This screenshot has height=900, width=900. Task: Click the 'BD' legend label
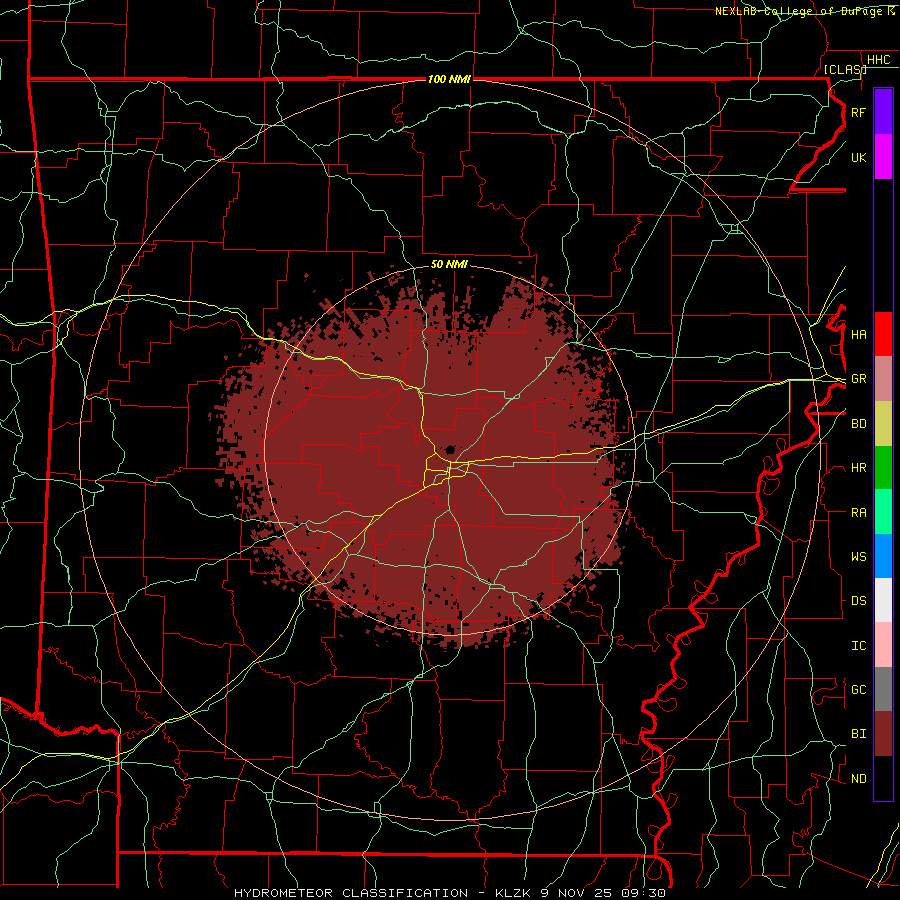pos(858,424)
